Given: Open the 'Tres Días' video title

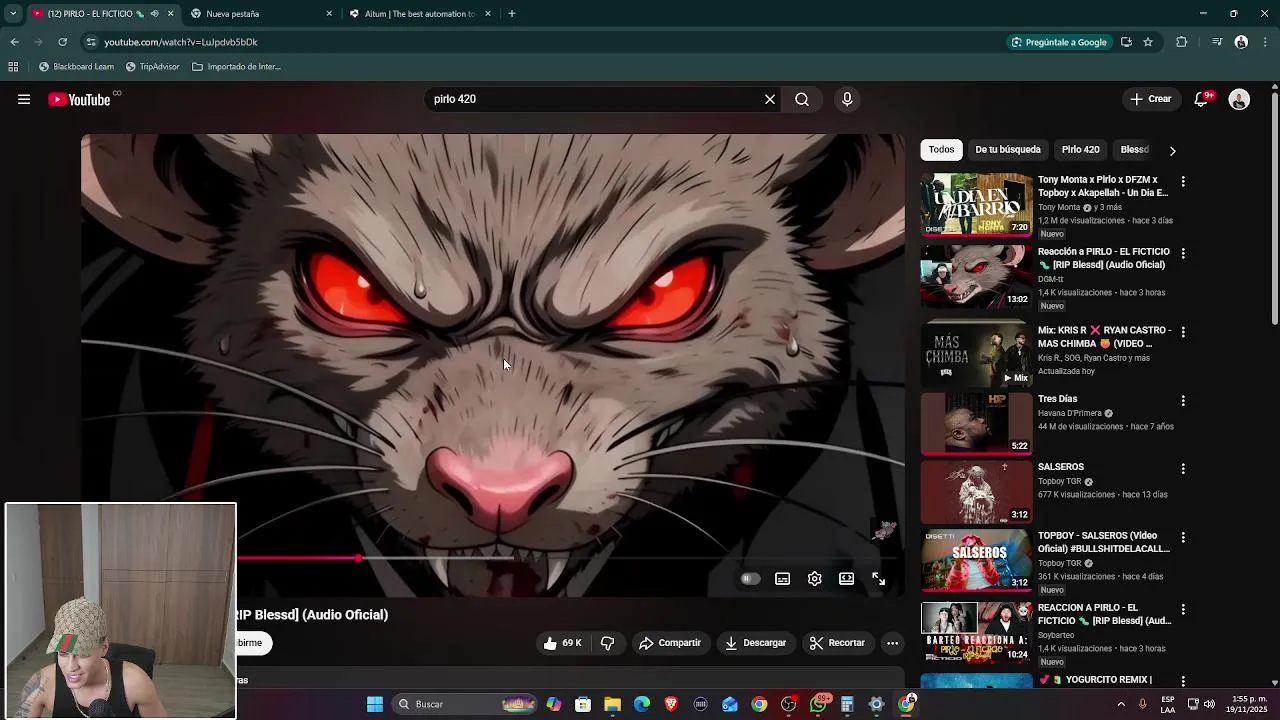Looking at the screenshot, I should pos(1057,399).
